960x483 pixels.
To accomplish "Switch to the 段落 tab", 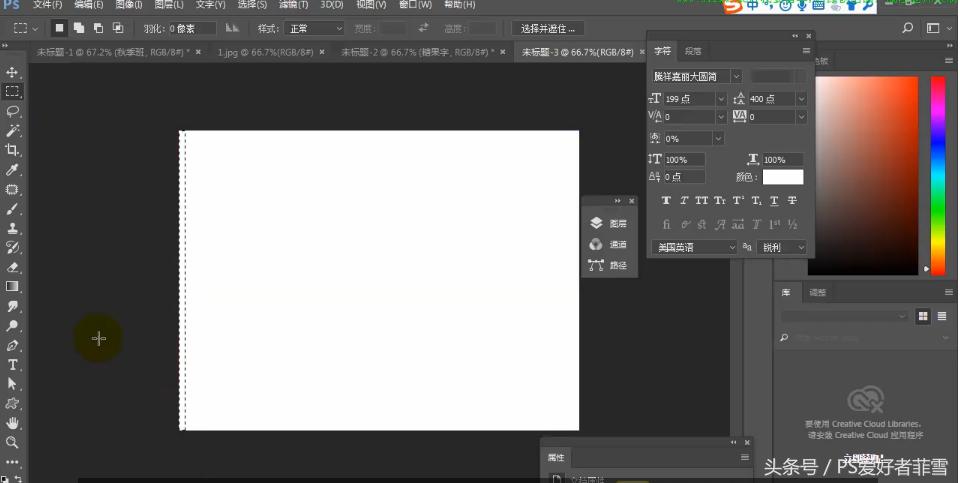I will point(693,51).
